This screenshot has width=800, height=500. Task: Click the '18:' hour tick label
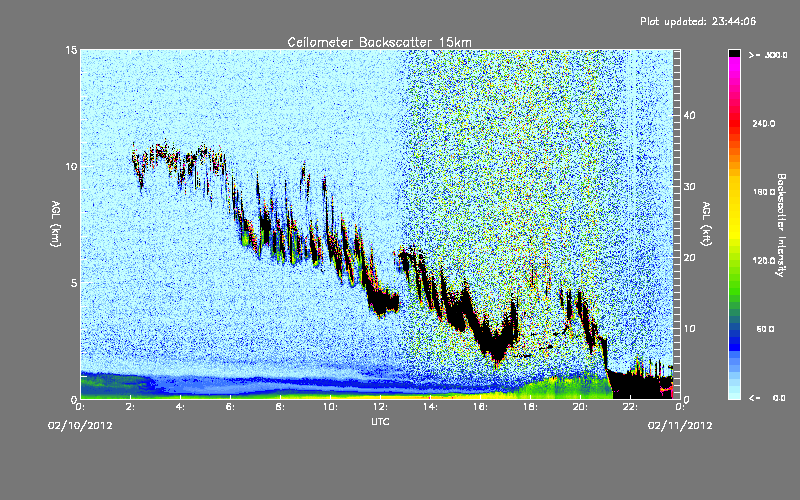(530, 407)
